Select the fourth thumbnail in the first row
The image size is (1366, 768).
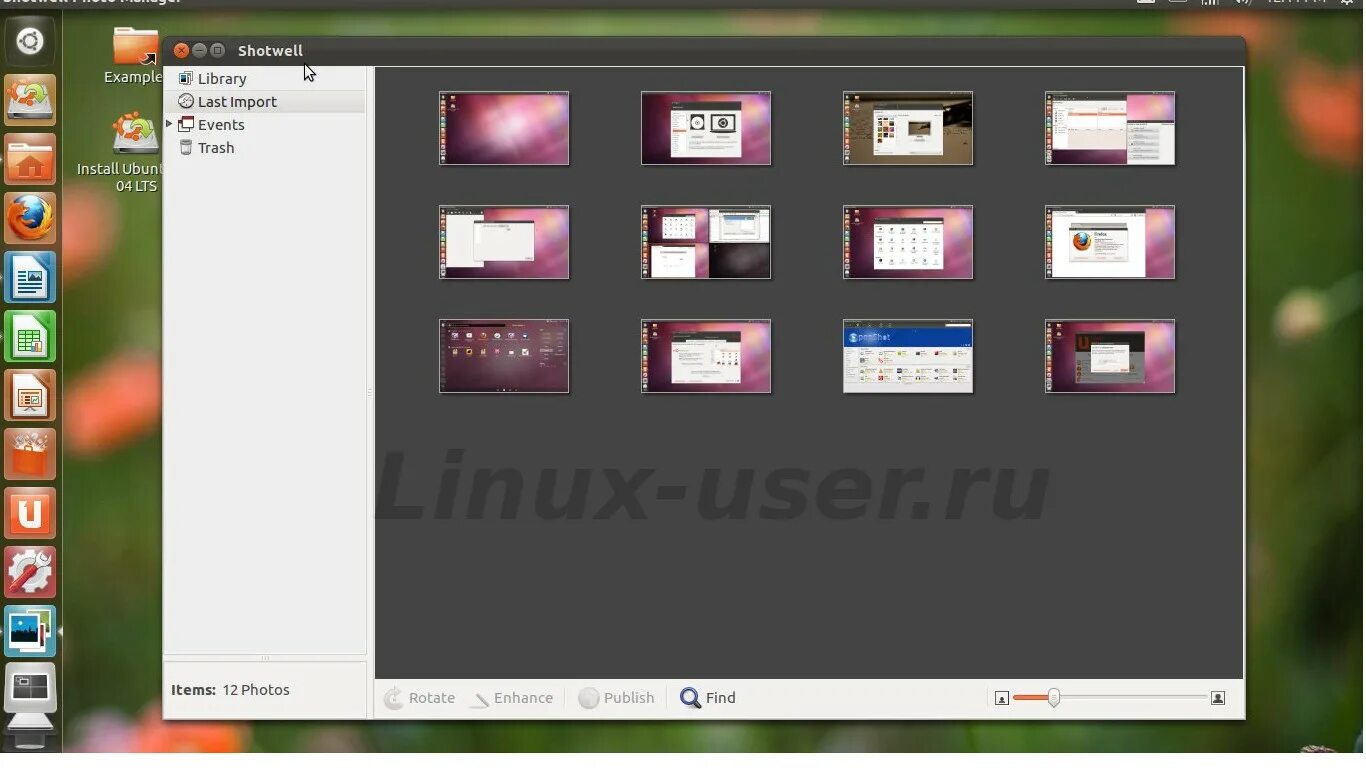[1110, 128]
